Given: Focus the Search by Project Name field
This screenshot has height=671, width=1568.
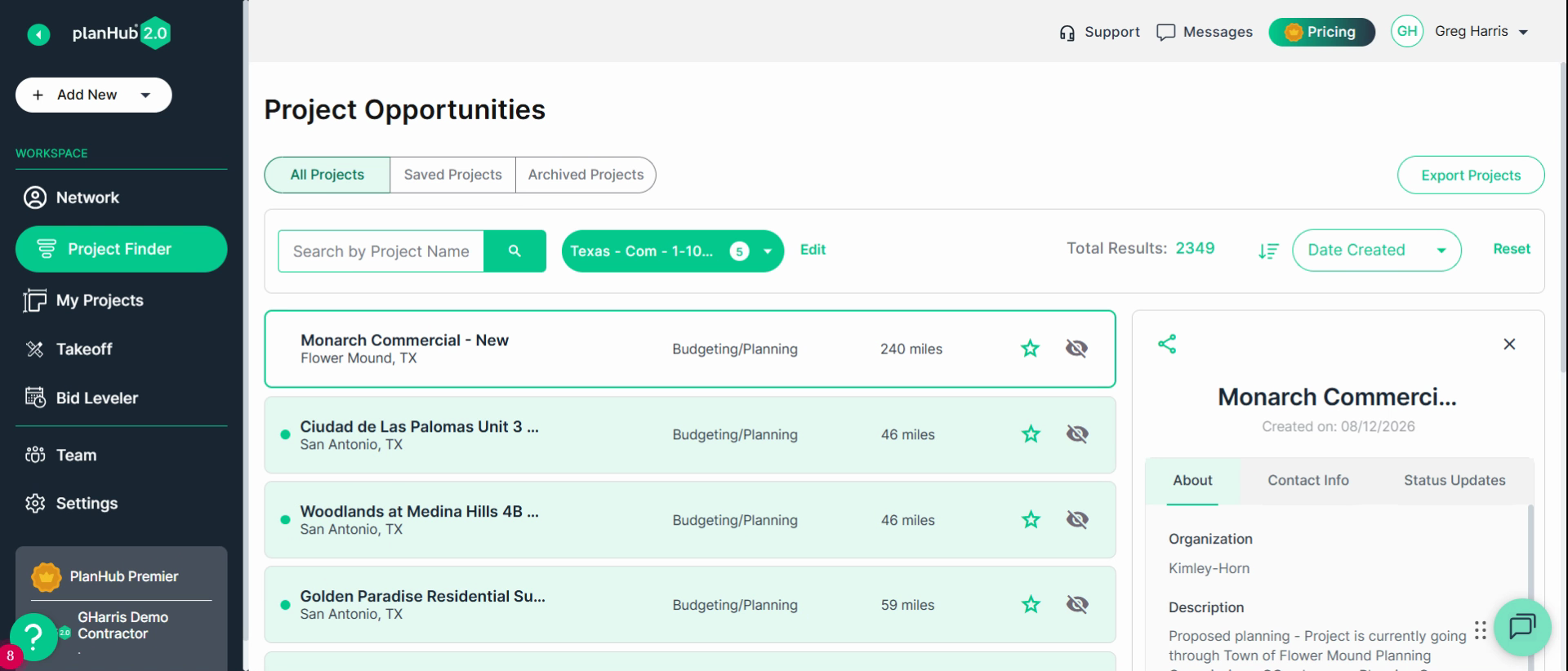Looking at the screenshot, I should click(x=381, y=251).
